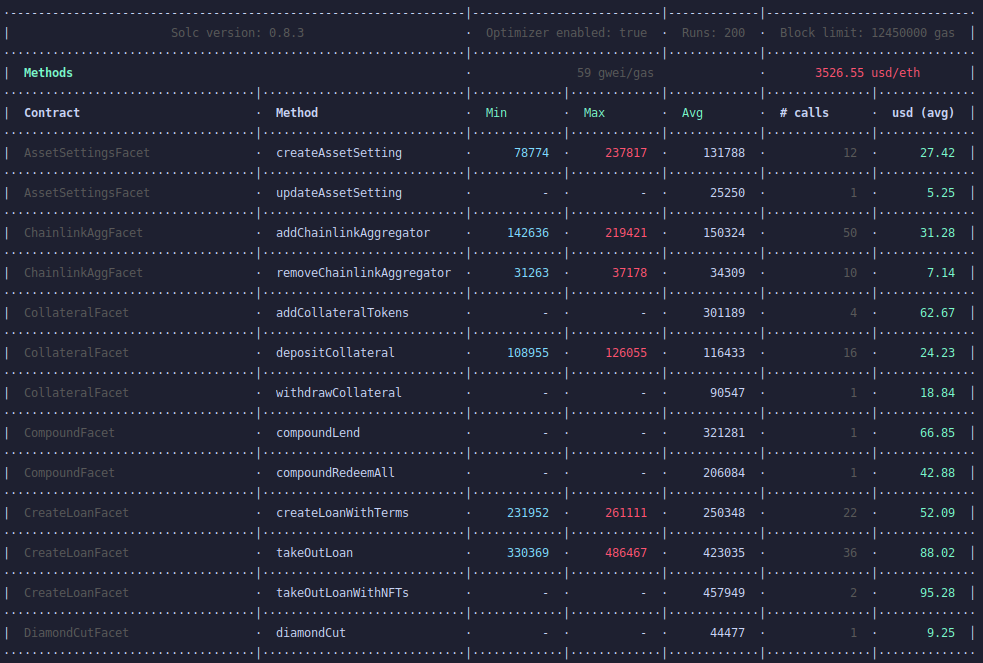Click removeChainlinkAggregator max value 37178
Image resolution: width=983 pixels, height=663 pixels.
point(629,273)
